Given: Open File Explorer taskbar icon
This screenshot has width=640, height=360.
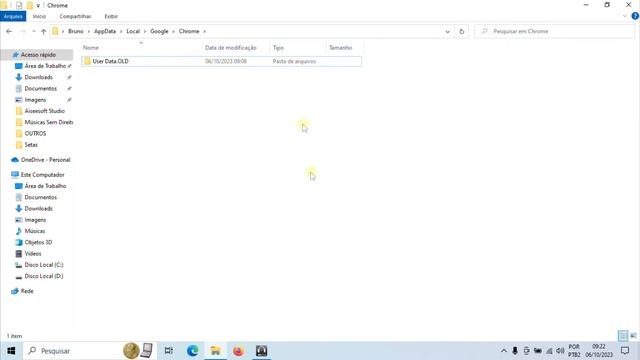Looking at the screenshot, I should tap(215, 351).
